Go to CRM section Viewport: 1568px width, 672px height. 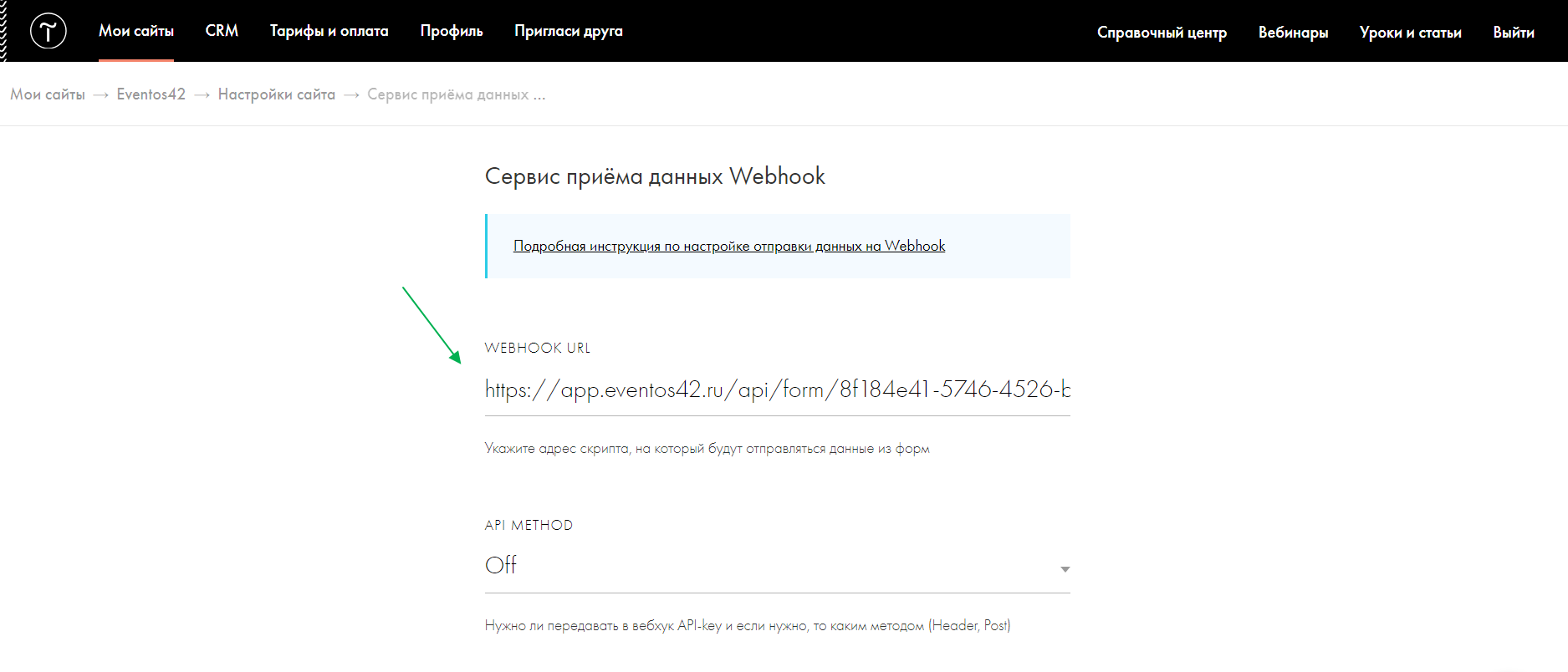222,31
